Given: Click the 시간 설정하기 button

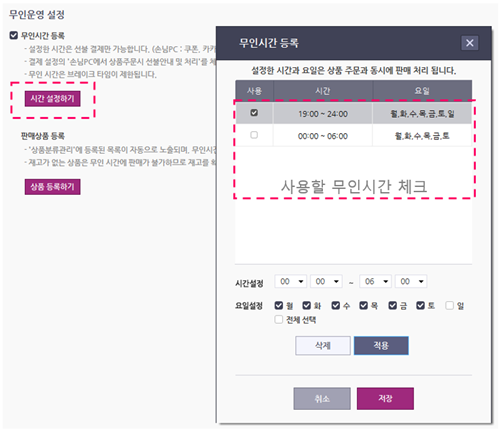Looking at the screenshot, I should [x=52, y=99].
